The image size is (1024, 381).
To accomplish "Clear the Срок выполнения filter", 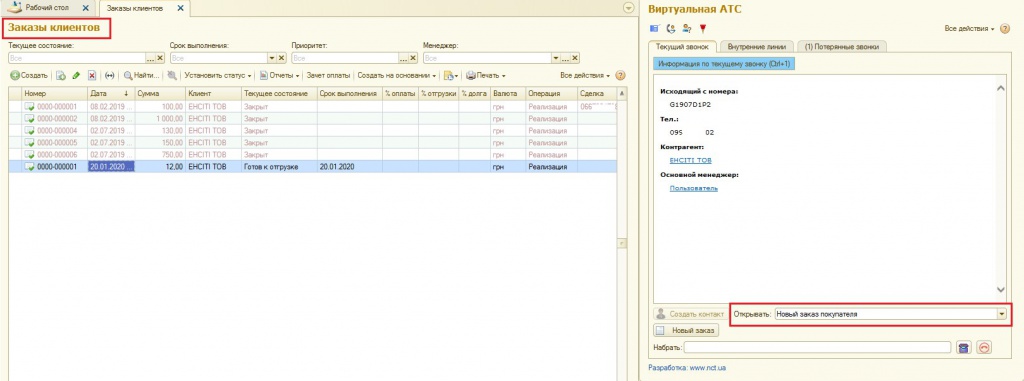I will [x=281, y=59].
